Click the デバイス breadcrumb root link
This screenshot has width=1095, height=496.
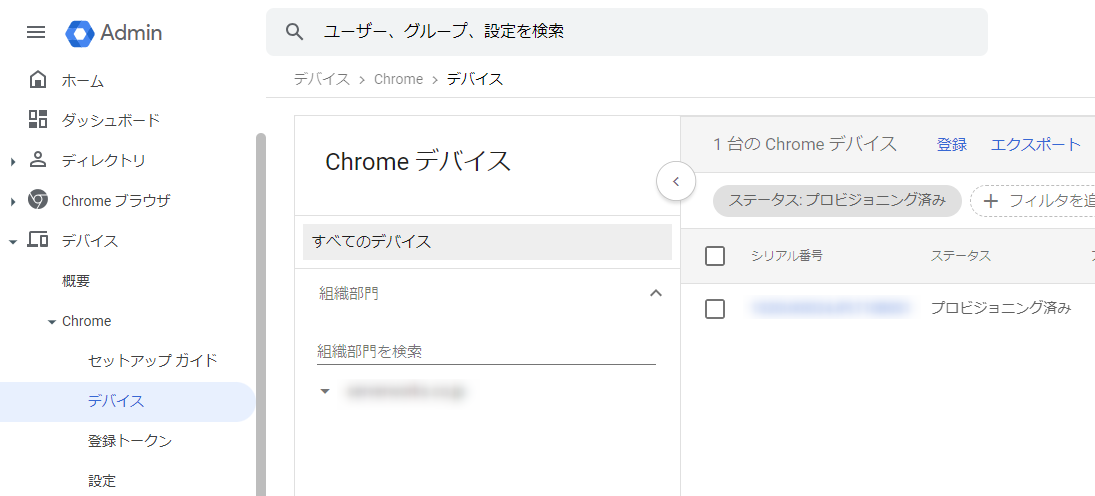coord(321,79)
